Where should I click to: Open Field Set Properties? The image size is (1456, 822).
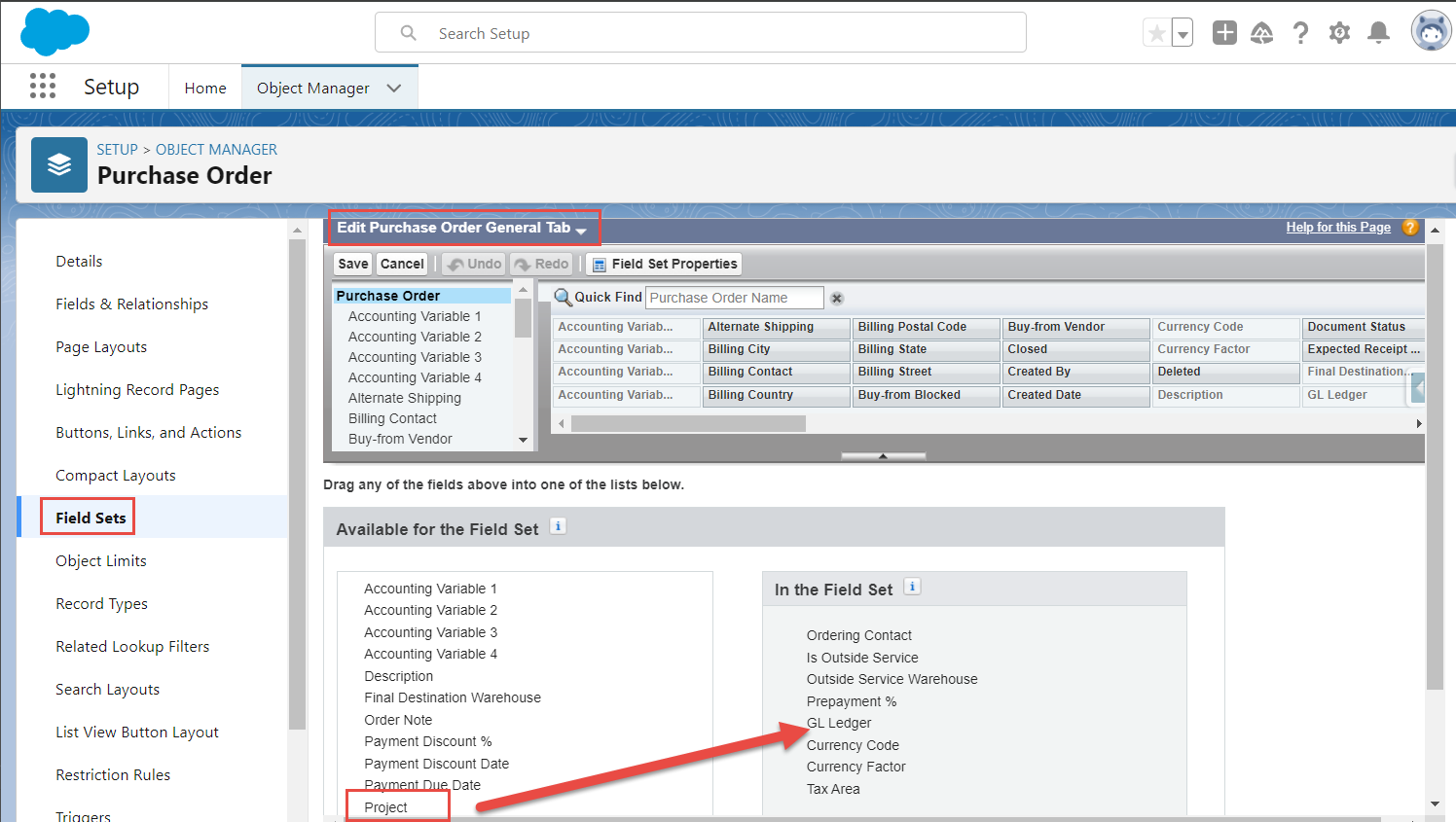tap(664, 264)
